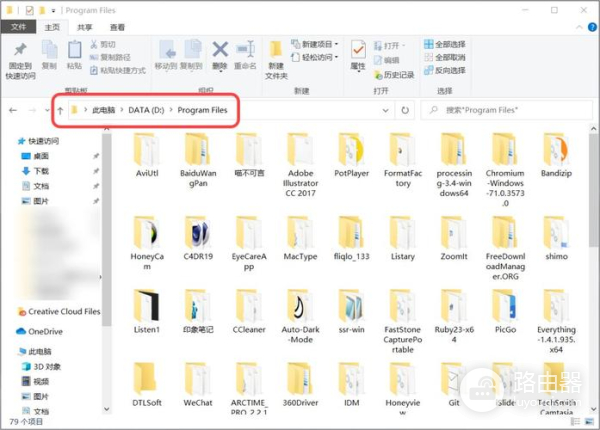This screenshot has height=430, width=600.
Task: Click Cut (剪切) scissors icon
Action: 103,44
